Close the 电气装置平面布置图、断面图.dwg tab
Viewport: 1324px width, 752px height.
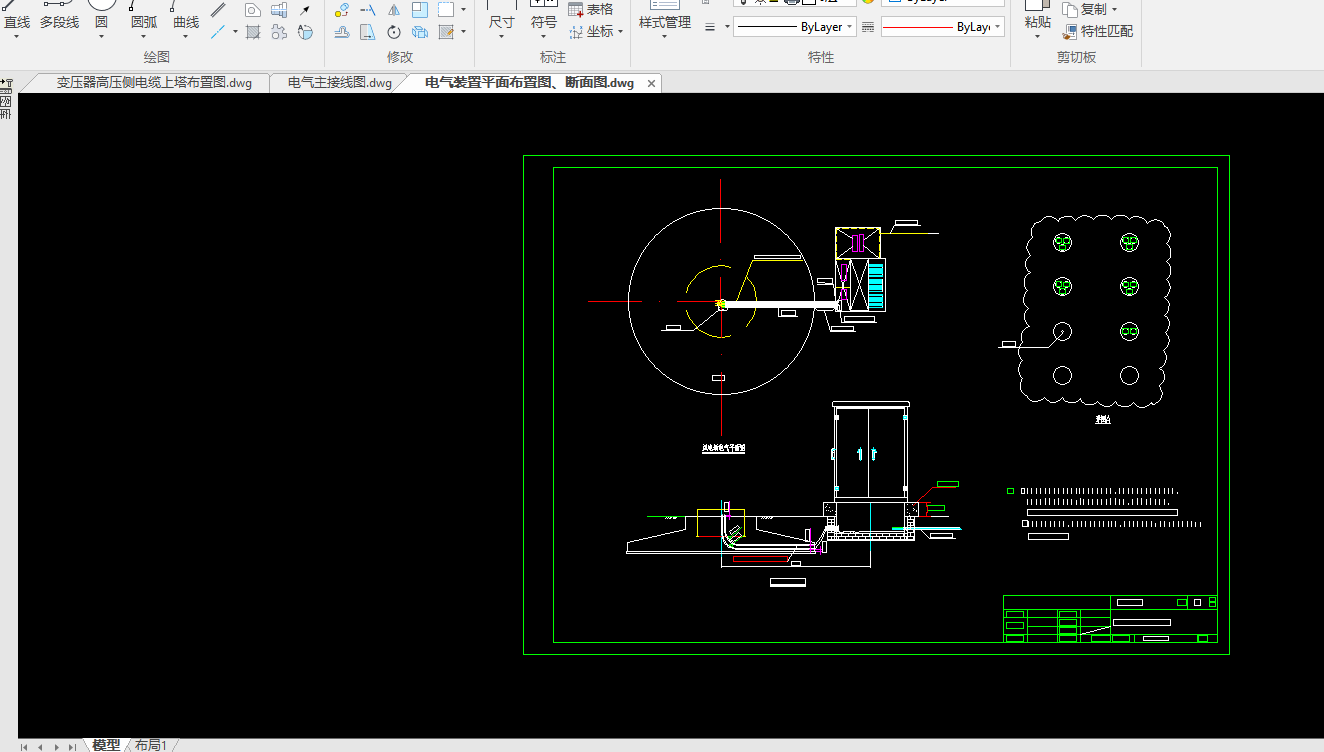click(x=652, y=84)
